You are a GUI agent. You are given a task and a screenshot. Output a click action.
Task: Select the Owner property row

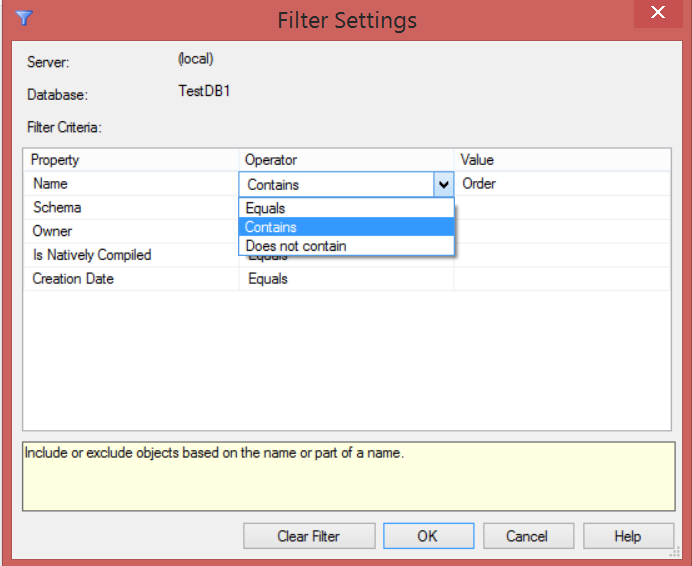(53, 231)
